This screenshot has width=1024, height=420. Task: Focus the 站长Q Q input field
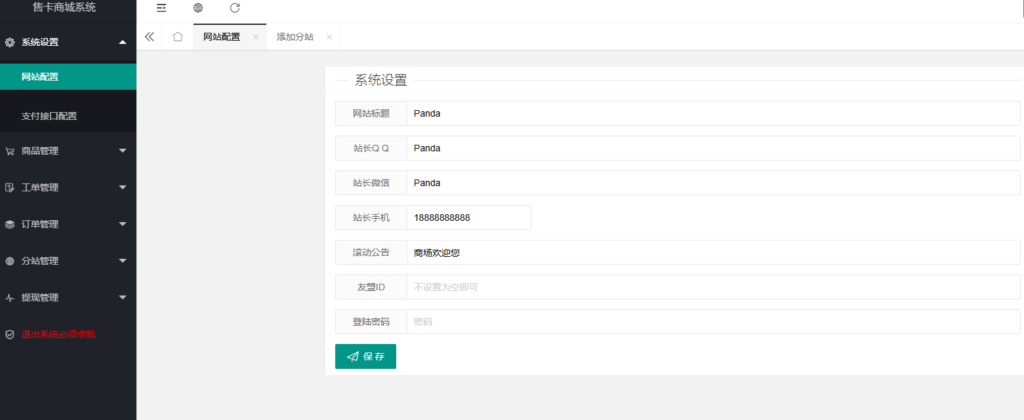(713, 148)
